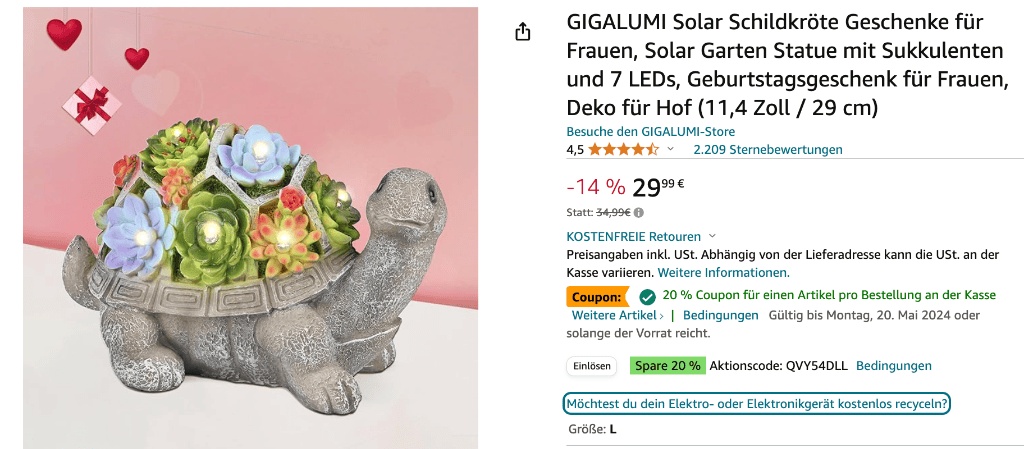This screenshot has width=1024, height=449.
Task: Open the KOSTENFREIE Retouren text link
Action: pos(633,237)
